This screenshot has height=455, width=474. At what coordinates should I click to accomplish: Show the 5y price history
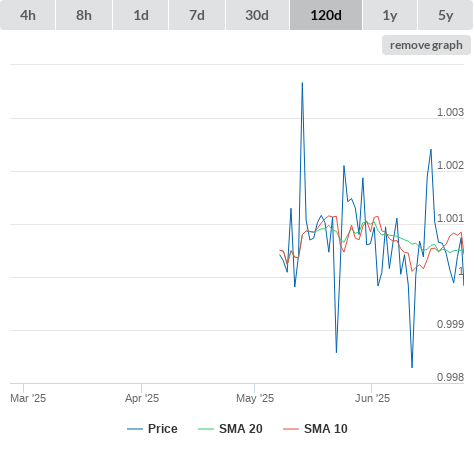click(445, 15)
